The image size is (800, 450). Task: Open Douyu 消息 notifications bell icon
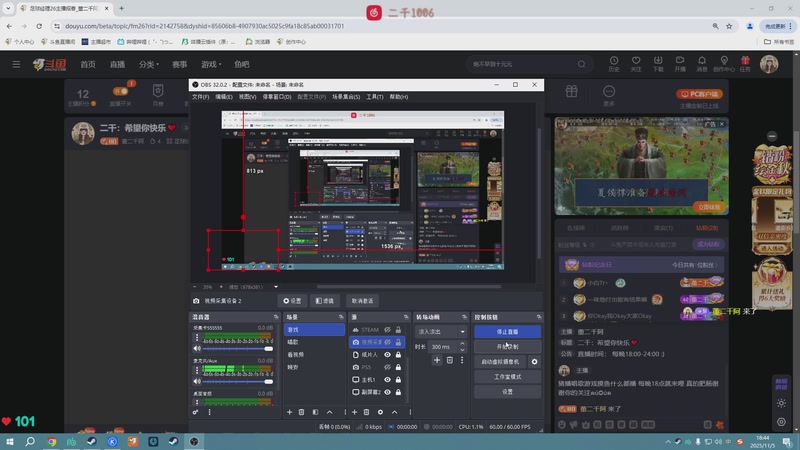click(x=702, y=64)
